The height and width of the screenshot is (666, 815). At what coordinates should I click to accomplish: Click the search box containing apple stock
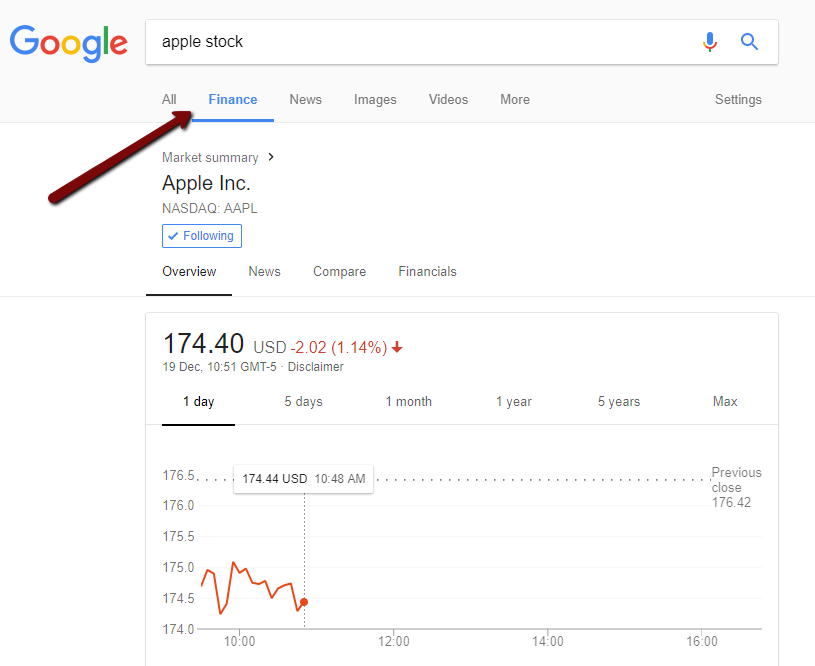pyautogui.click(x=420, y=42)
